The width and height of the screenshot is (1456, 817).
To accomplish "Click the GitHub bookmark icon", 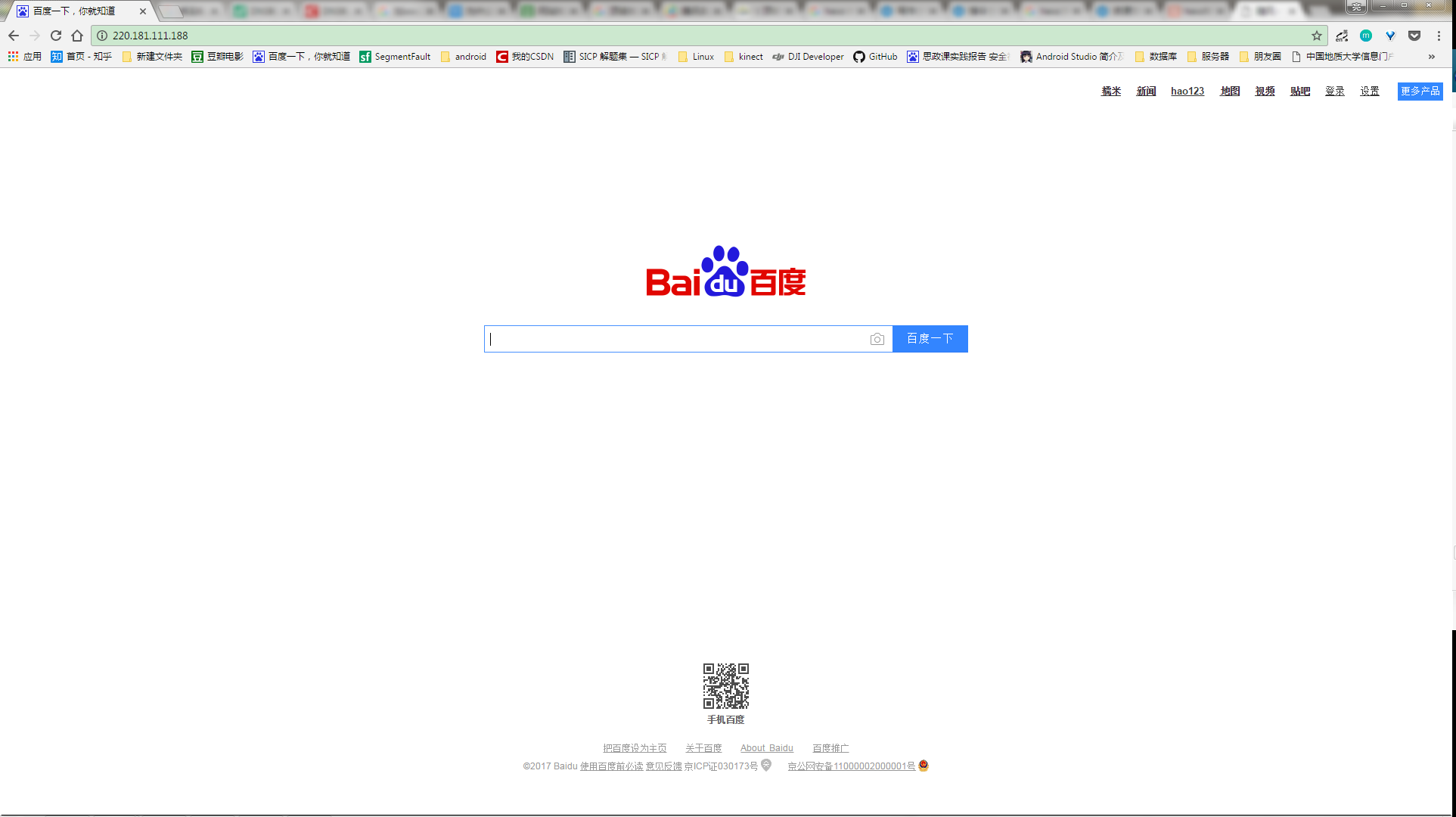I will pyautogui.click(x=859, y=57).
